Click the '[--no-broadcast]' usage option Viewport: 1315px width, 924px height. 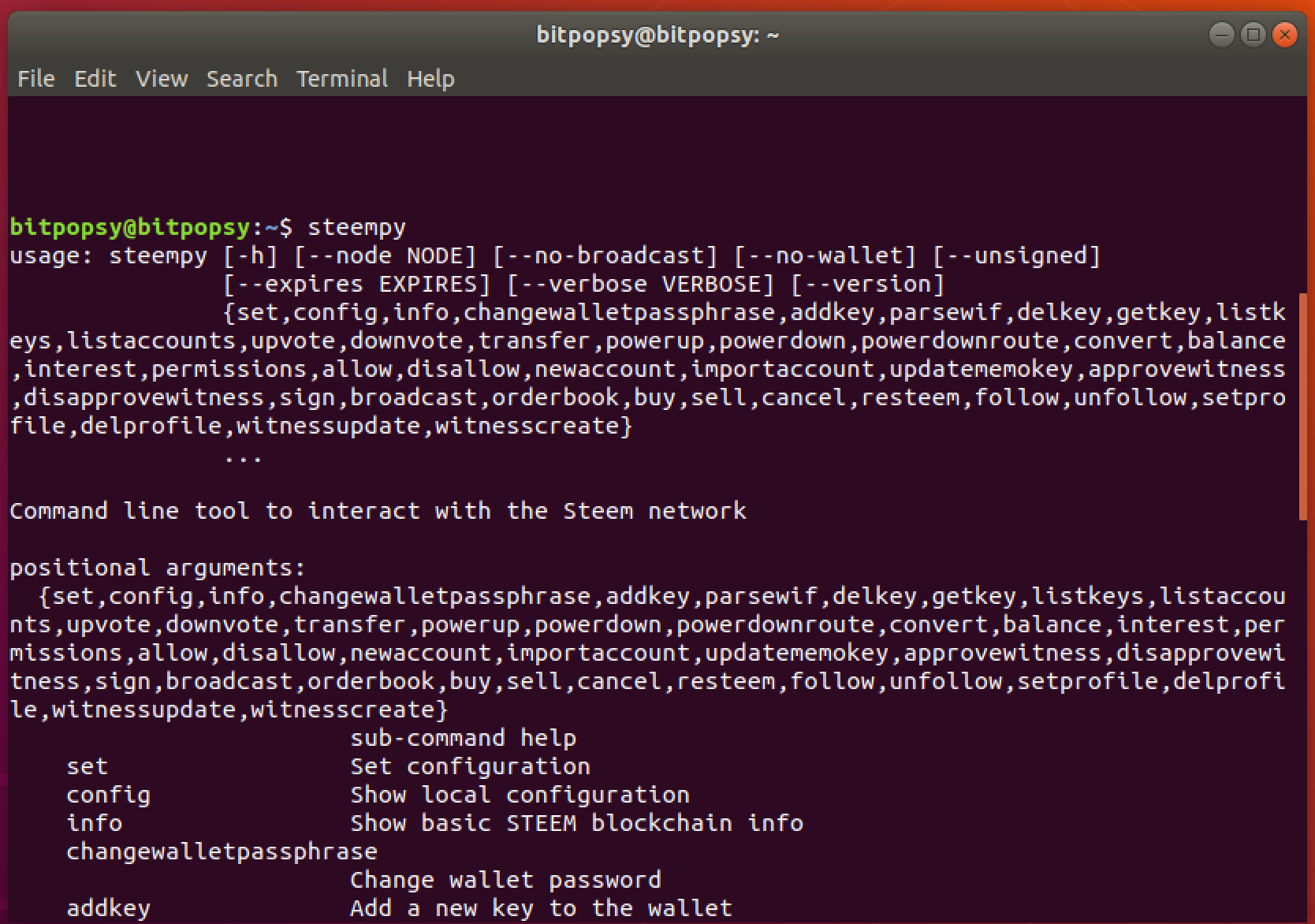tap(605, 255)
